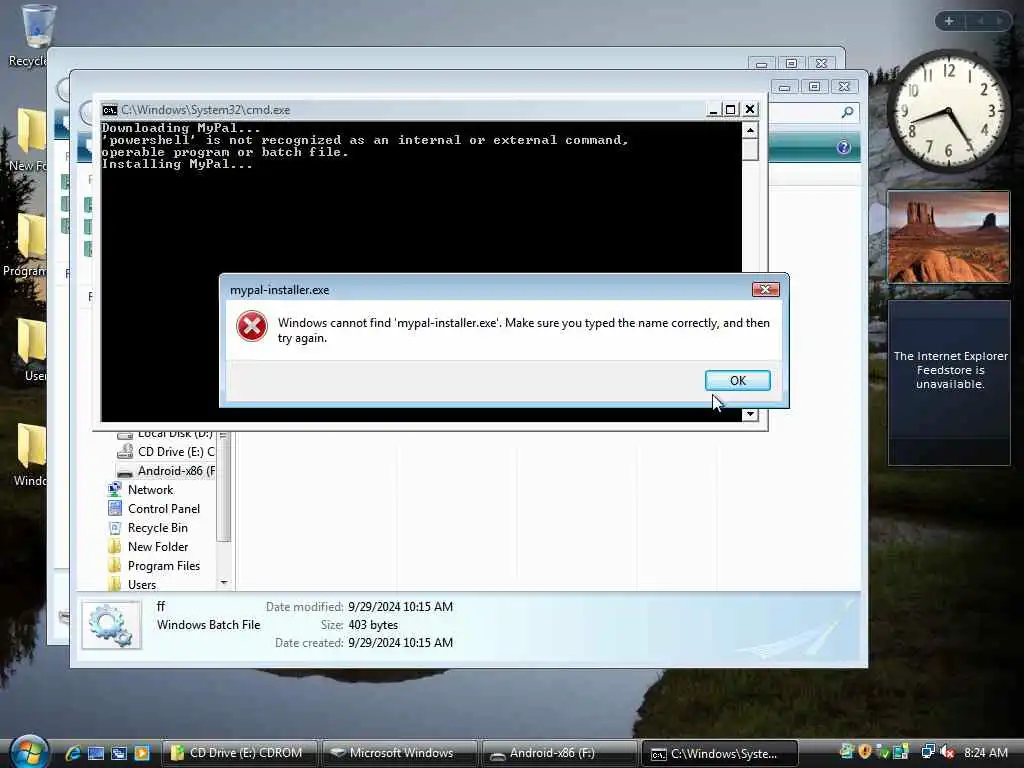Click the Android-x86 drive icon in tree
Screen dimensions: 1024x768
point(125,472)
